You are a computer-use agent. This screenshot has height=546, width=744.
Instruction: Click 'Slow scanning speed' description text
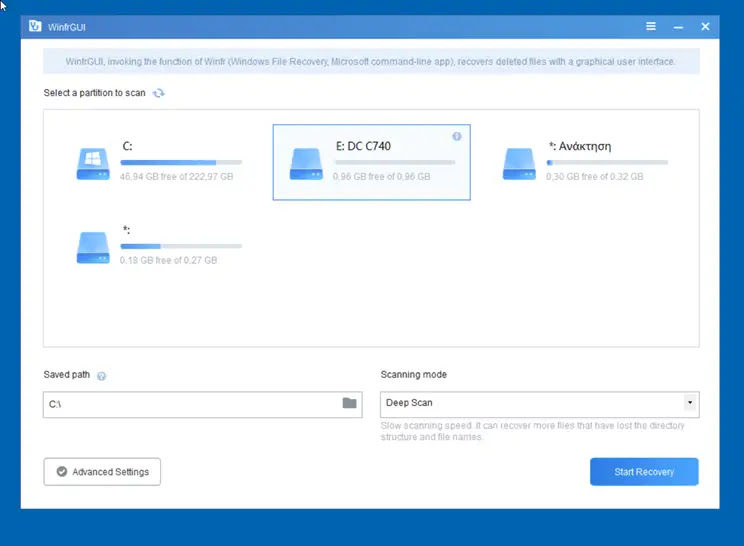[532, 431]
